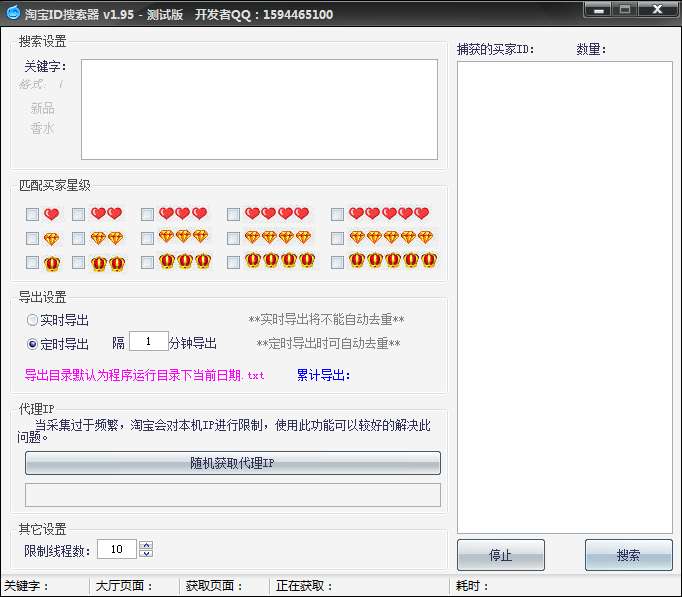Image resolution: width=682 pixels, height=597 pixels.
Task: Check the one-diamond buyer level box
Action: (32, 238)
